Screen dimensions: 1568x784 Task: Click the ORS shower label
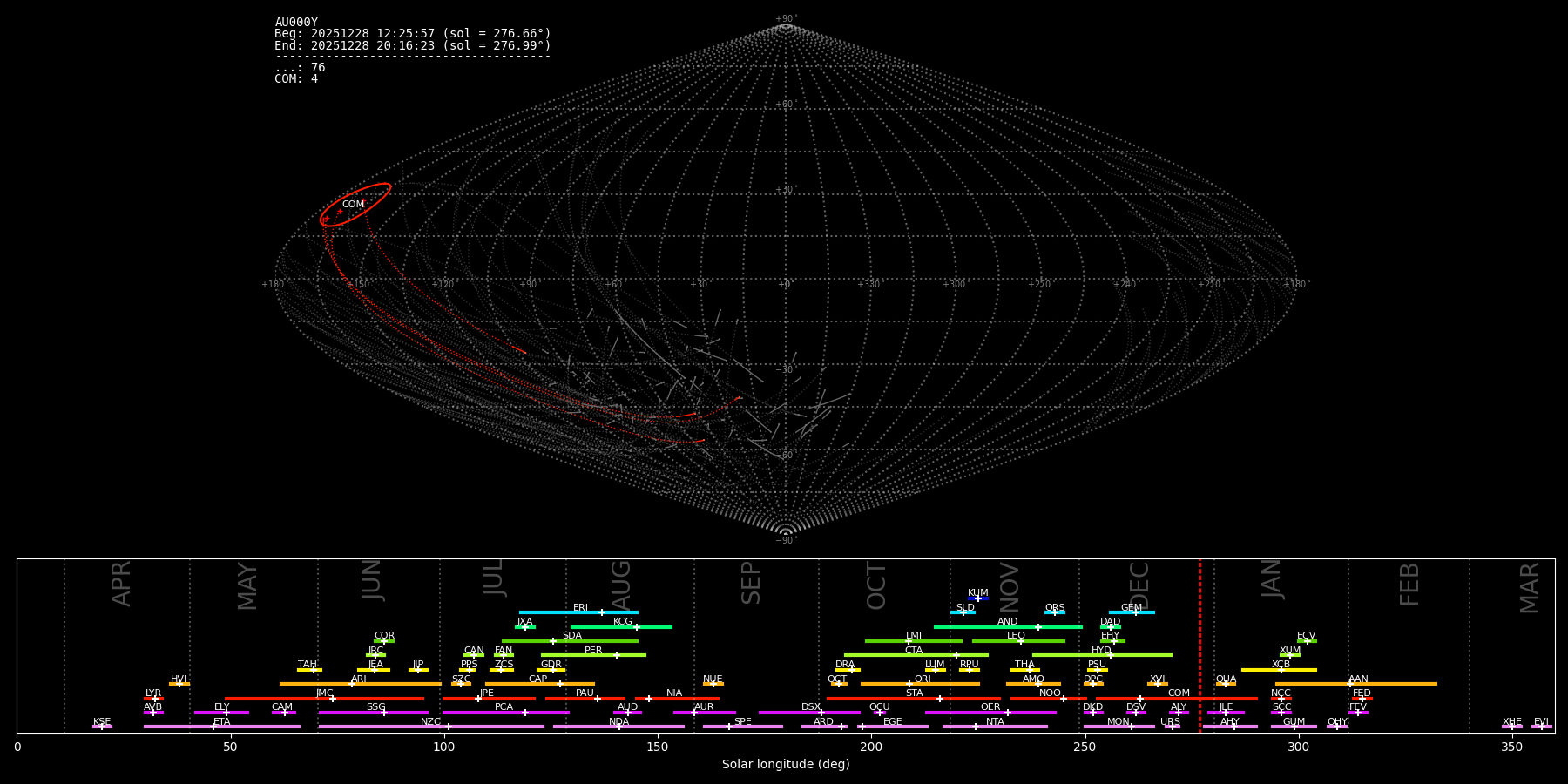click(1055, 608)
